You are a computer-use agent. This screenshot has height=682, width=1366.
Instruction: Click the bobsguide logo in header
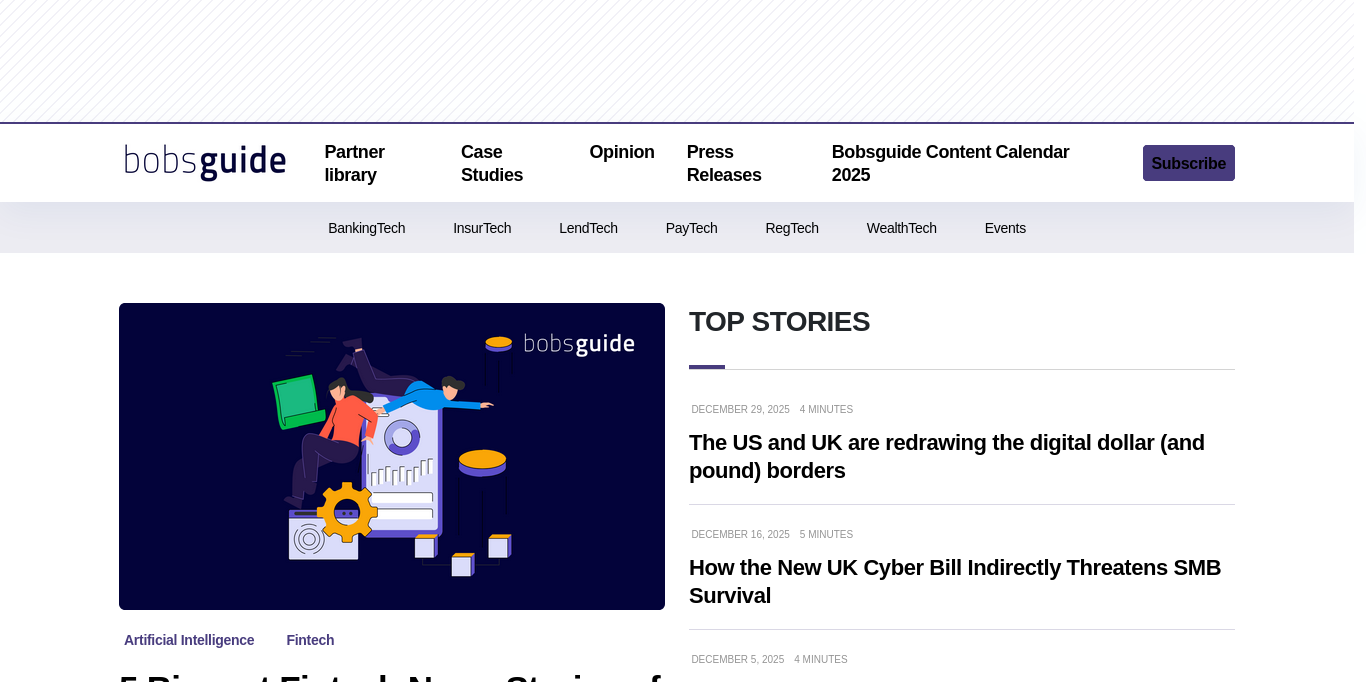coord(205,162)
